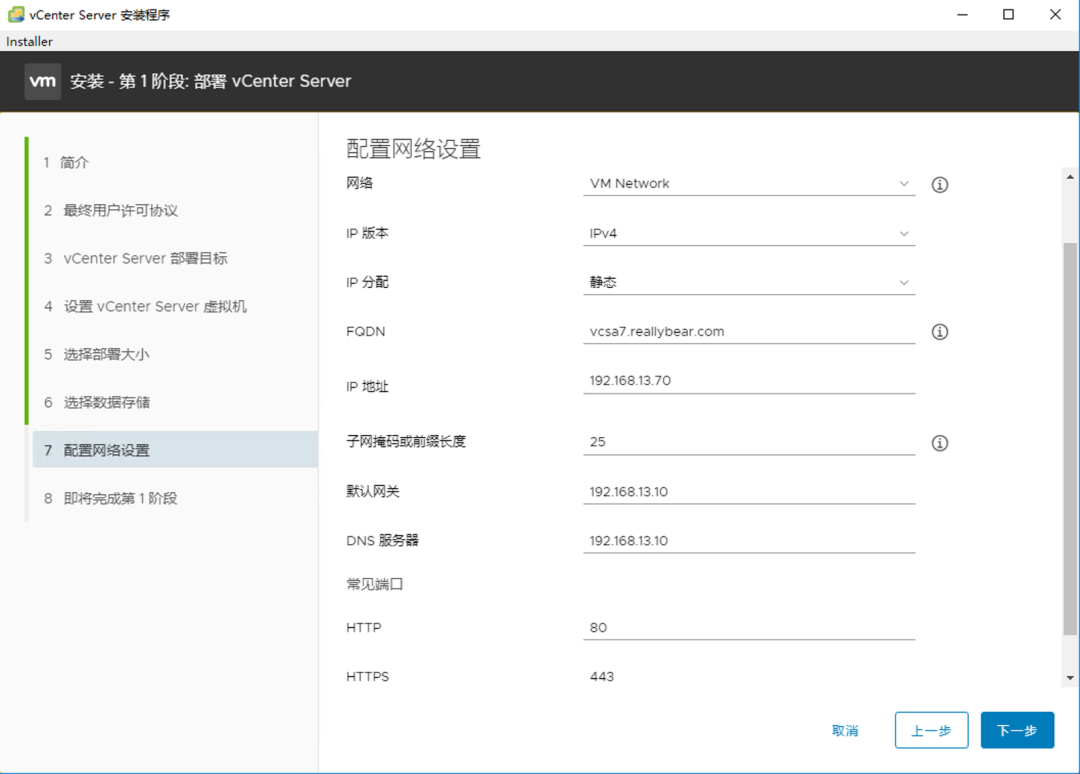1080x774 pixels.
Task: Open the IP 版本 IPv4 dropdown
Action: pos(749,233)
